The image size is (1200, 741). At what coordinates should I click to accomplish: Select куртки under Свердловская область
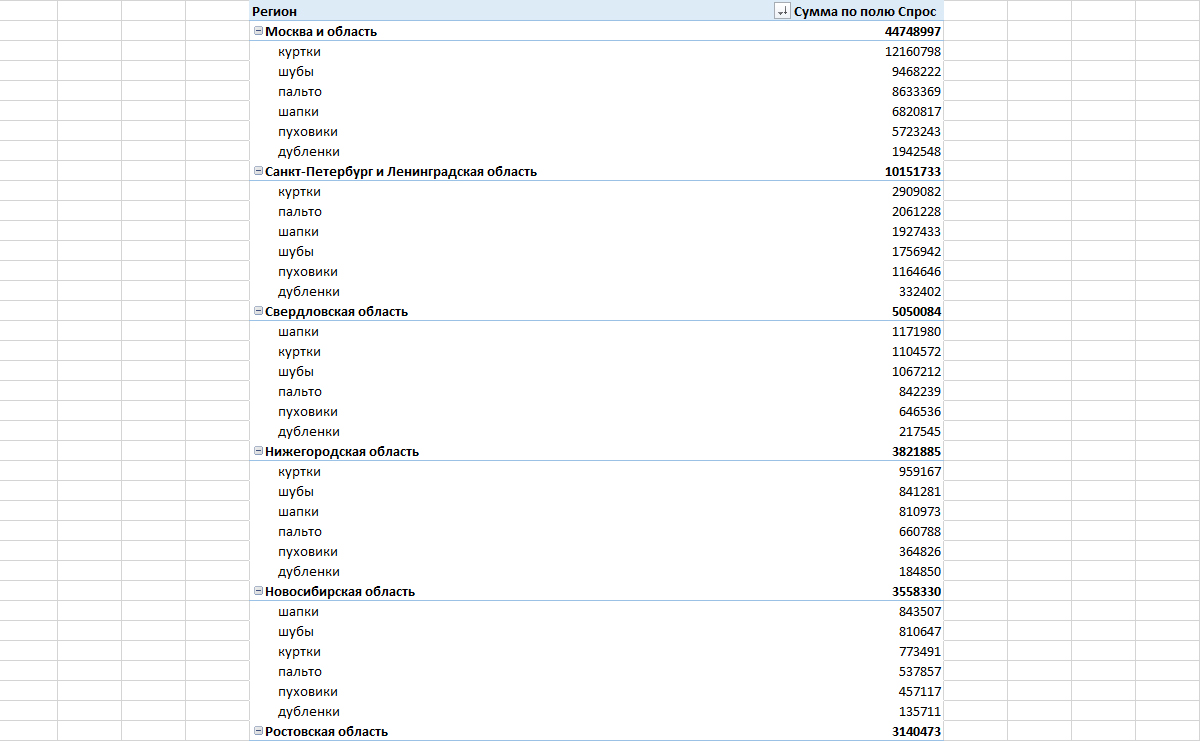pos(299,351)
